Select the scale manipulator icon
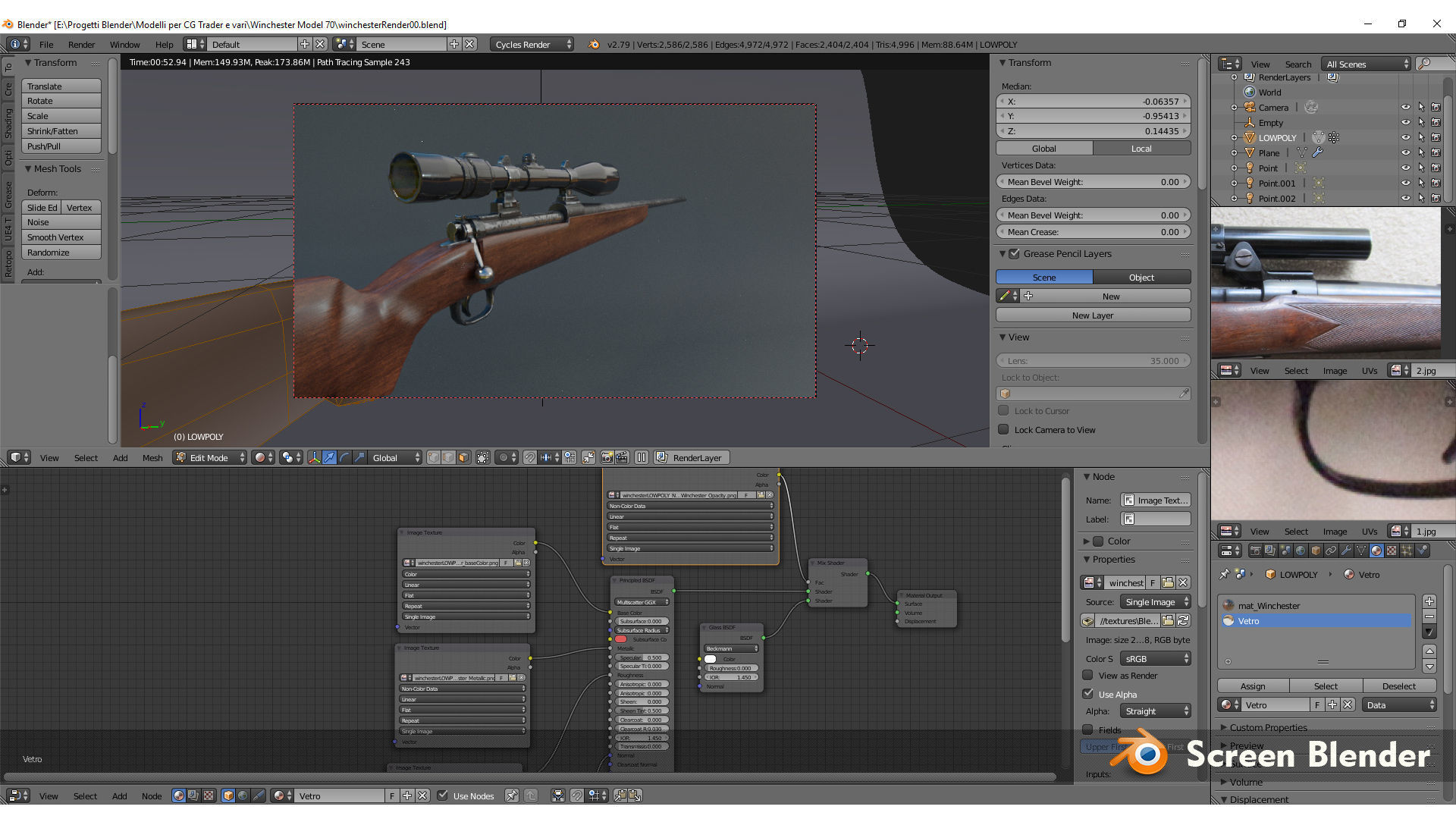The image size is (1456, 819). (359, 457)
